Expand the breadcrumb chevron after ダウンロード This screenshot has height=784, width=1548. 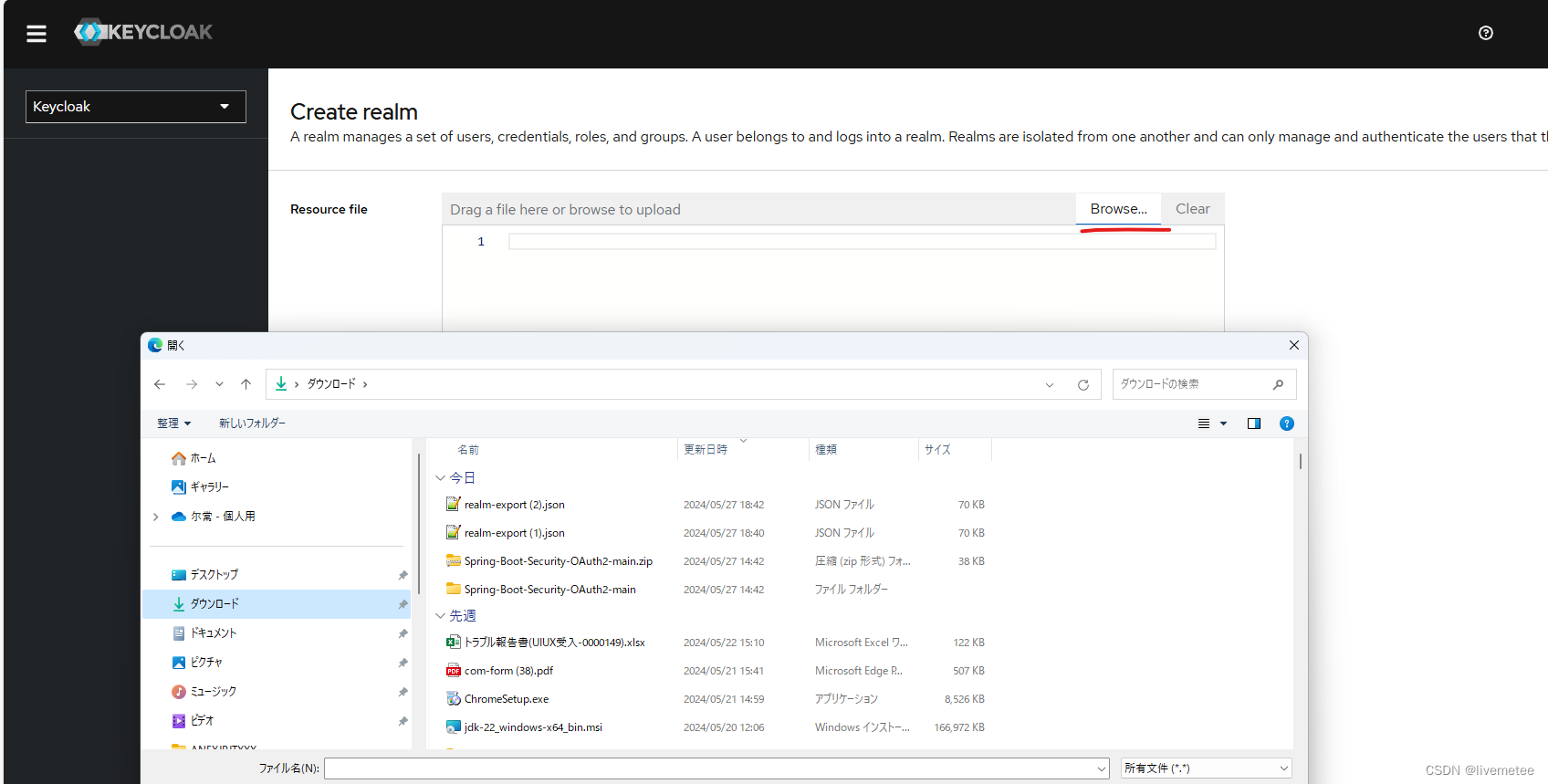click(x=365, y=384)
